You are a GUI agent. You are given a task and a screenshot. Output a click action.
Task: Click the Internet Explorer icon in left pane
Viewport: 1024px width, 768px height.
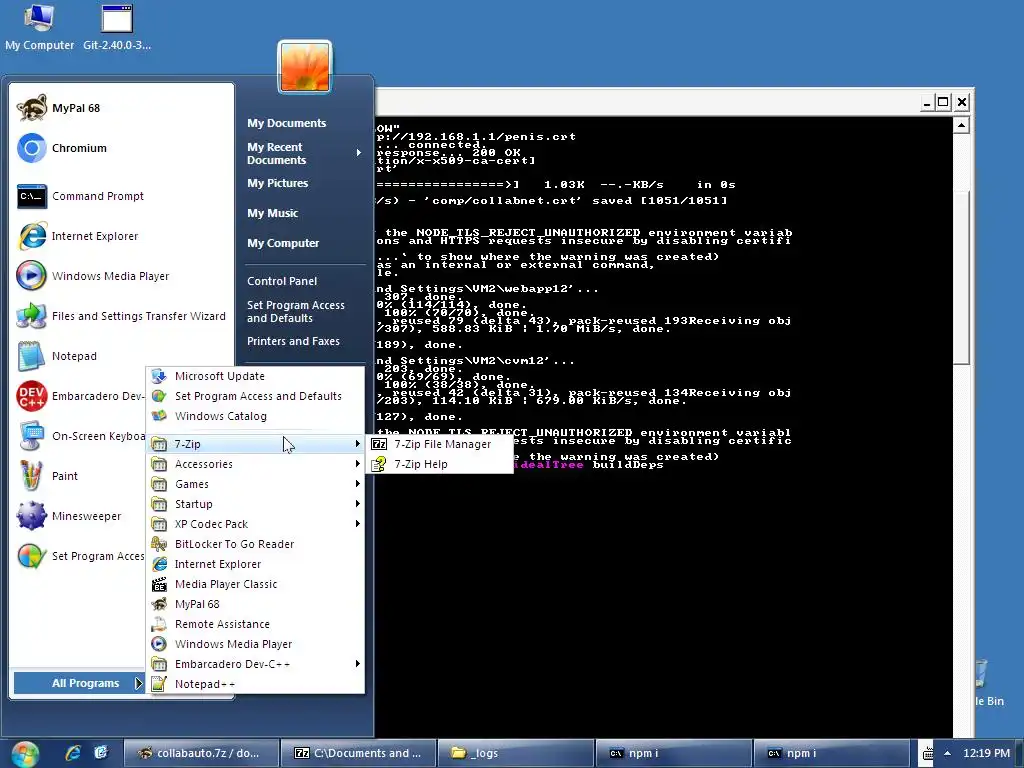pos(31,236)
